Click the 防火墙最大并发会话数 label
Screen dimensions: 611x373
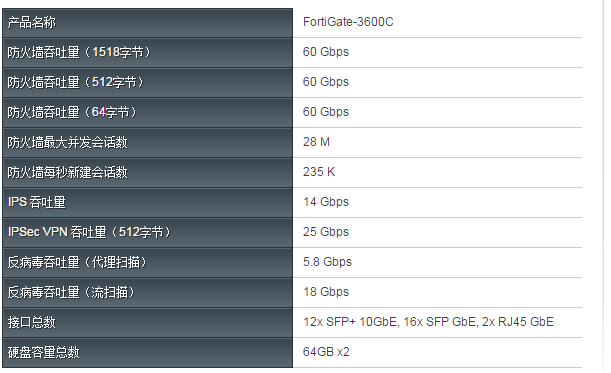[x=67, y=142]
